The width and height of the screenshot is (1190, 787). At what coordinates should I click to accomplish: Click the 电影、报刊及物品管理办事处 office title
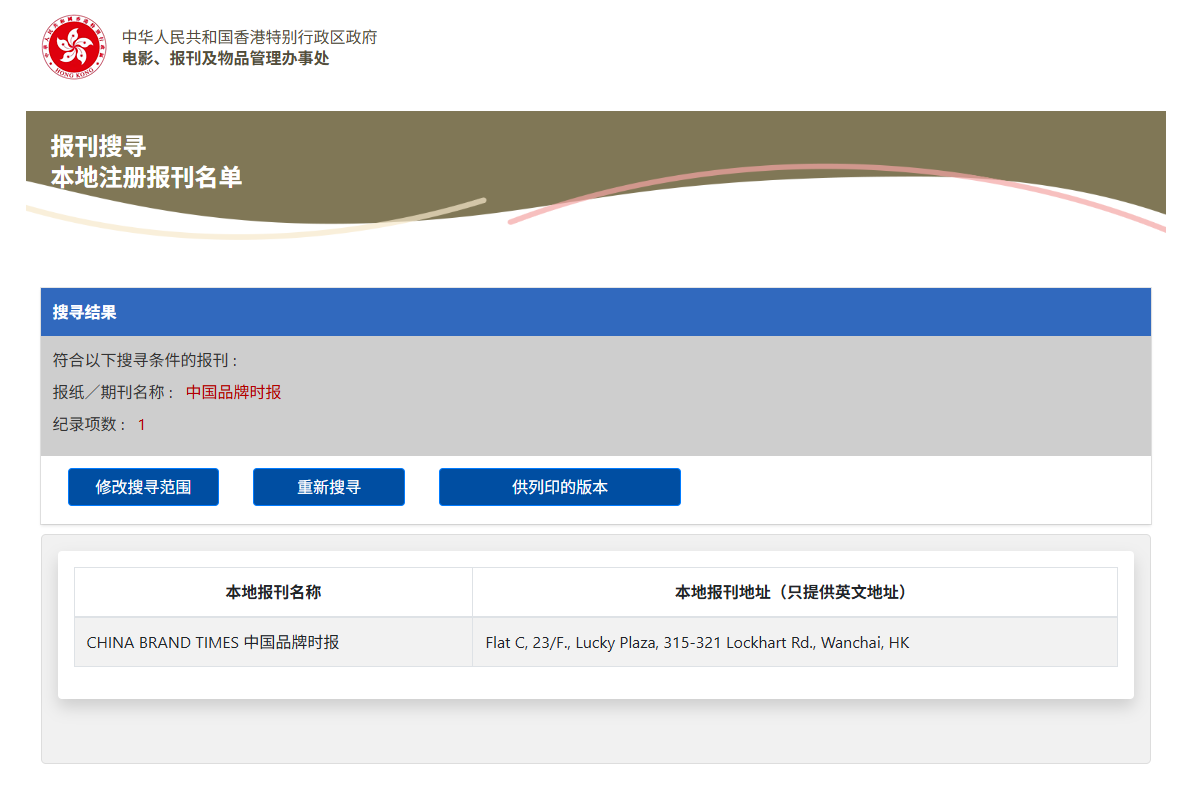225,58
